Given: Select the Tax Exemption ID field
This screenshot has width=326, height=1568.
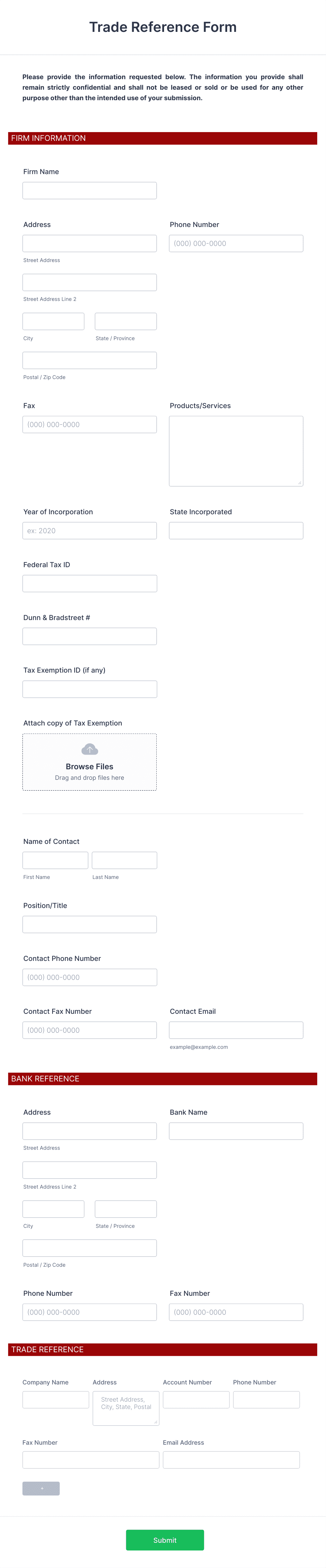Looking at the screenshot, I should [x=90, y=689].
